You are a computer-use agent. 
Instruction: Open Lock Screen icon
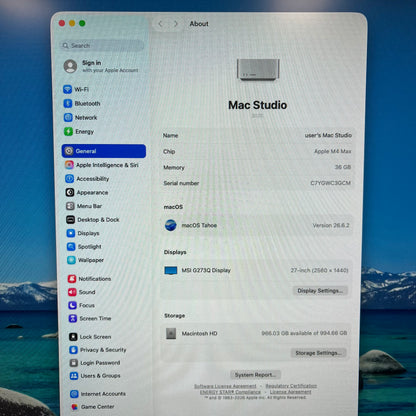point(73,337)
